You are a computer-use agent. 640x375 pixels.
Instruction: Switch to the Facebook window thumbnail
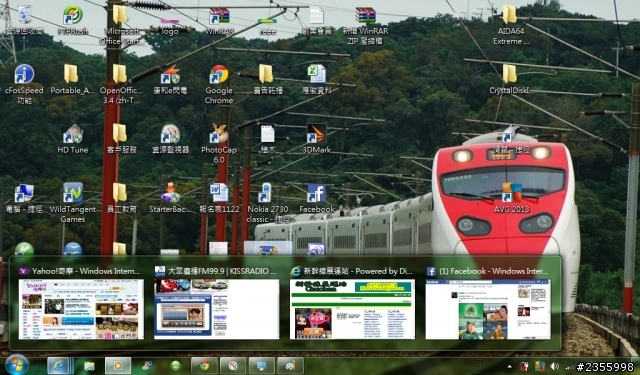tap(488, 309)
